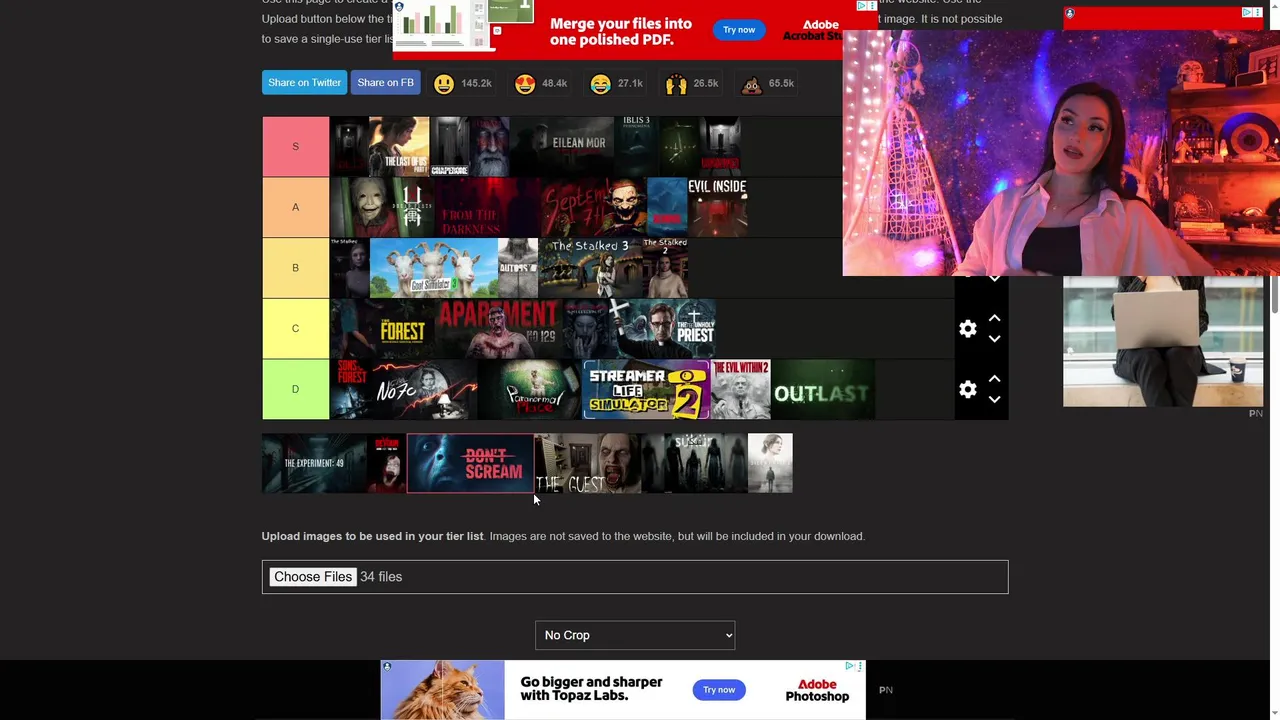The image size is (1280, 720).
Task: Click Try now on Adobe Acrobat ad
Action: click(x=739, y=30)
